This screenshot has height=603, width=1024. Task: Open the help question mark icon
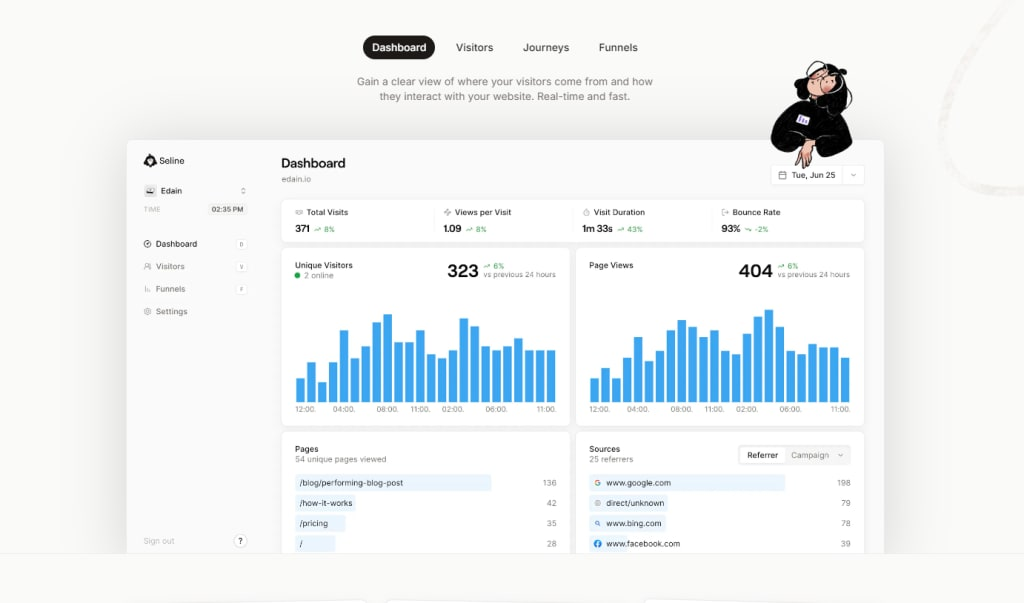(x=240, y=541)
